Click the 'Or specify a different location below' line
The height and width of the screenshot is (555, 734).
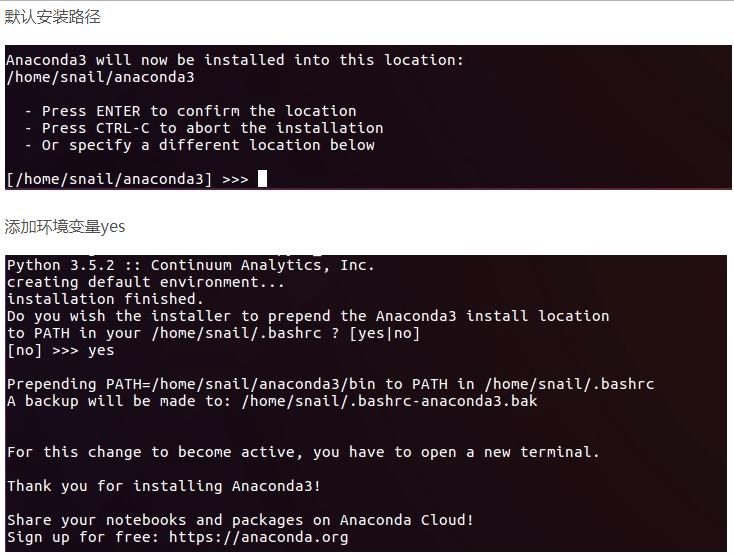pos(200,145)
